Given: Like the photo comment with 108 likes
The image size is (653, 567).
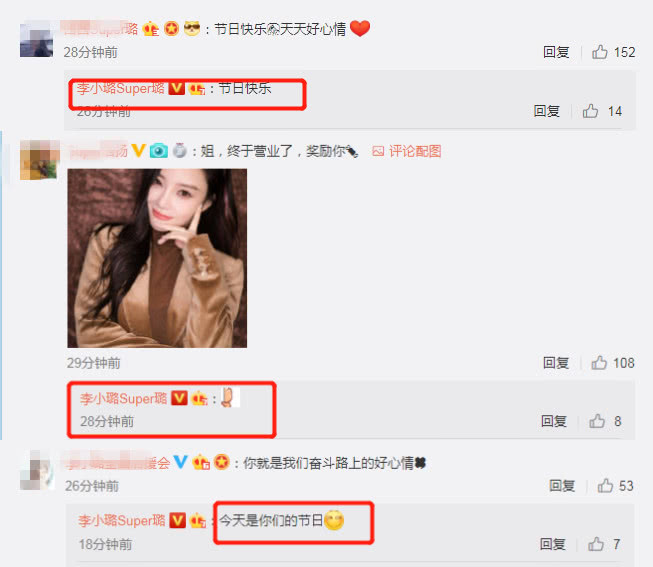Looking at the screenshot, I should point(599,363).
